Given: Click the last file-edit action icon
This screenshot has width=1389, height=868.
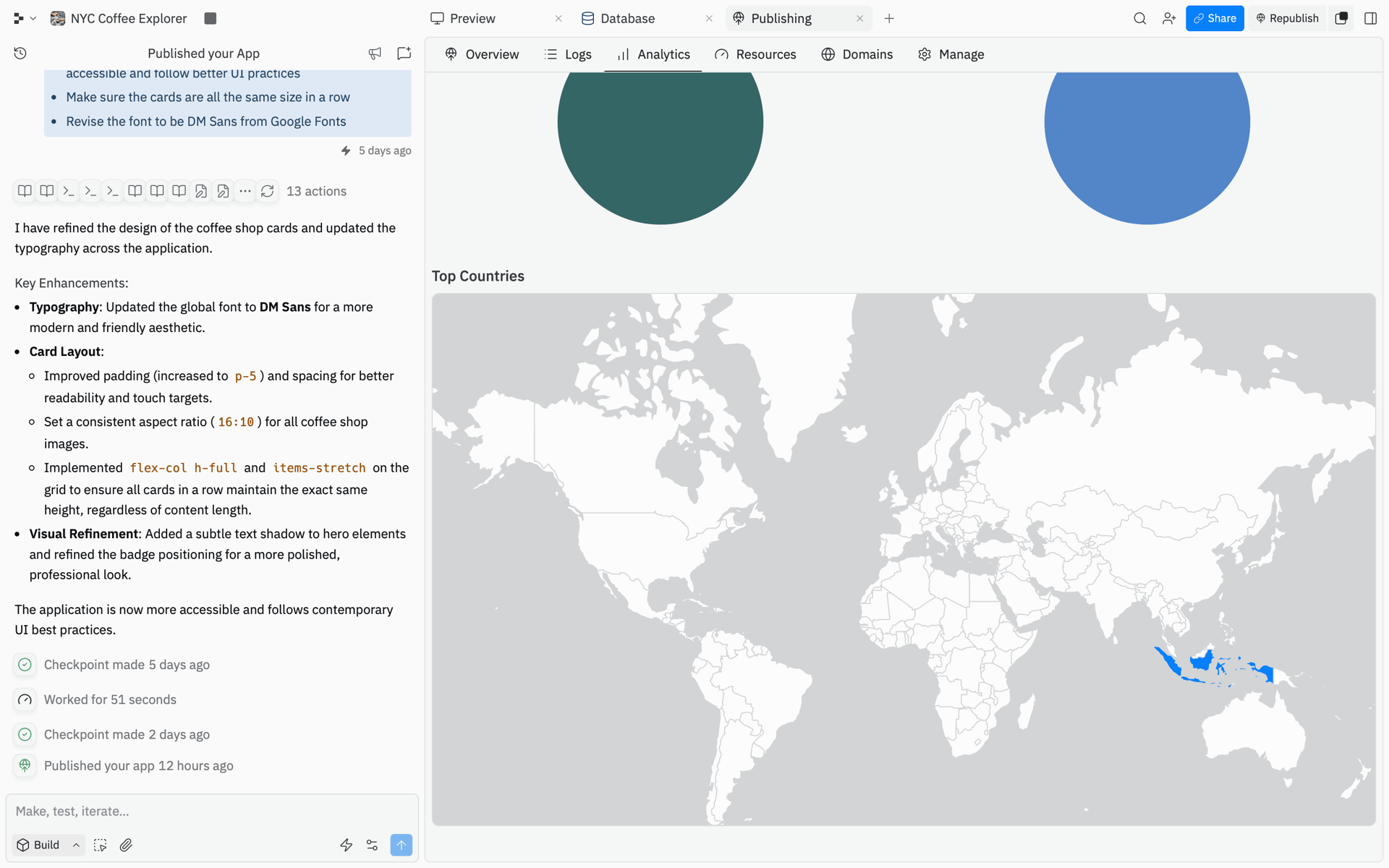Looking at the screenshot, I should tap(223, 192).
